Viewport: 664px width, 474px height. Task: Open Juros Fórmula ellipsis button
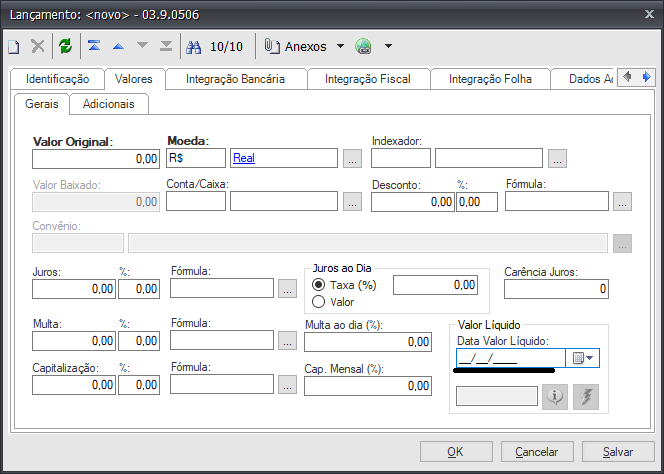coord(287,289)
